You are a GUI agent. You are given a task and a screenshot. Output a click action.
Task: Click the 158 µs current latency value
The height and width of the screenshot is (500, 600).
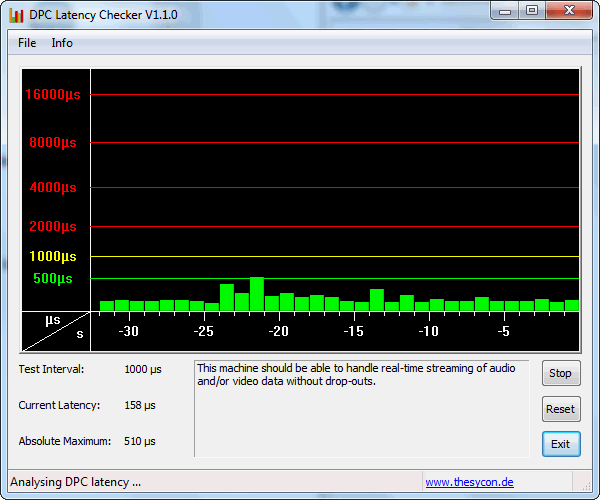pos(140,406)
